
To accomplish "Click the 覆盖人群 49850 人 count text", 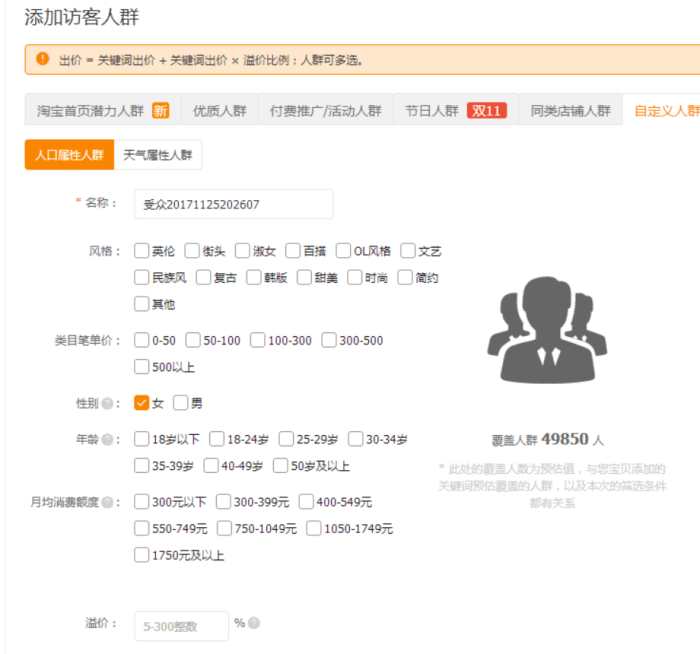I will [x=547, y=440].
